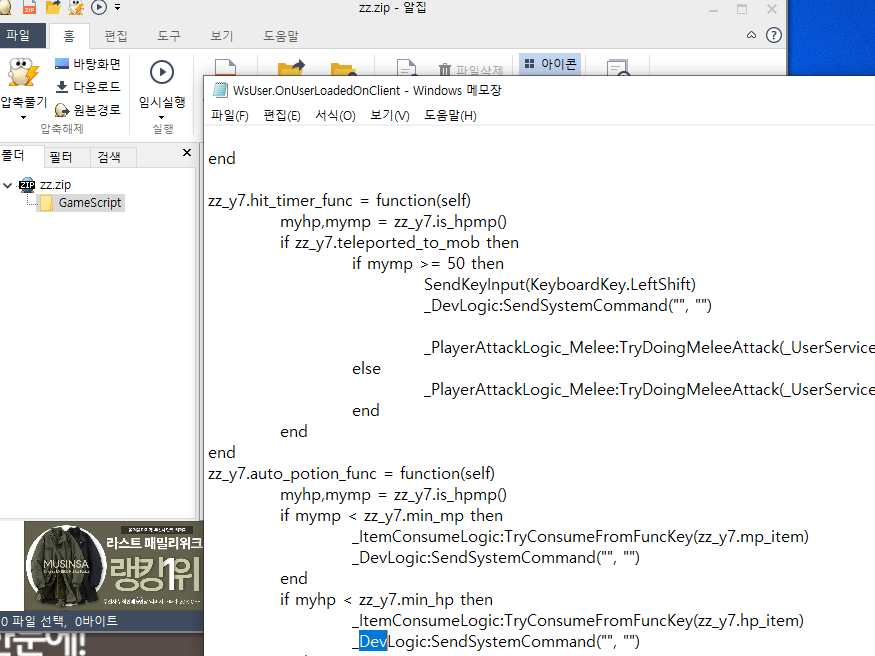
Task: Switch to the 도움말 ribbon tab in ALZip
Action: (281, 36)
